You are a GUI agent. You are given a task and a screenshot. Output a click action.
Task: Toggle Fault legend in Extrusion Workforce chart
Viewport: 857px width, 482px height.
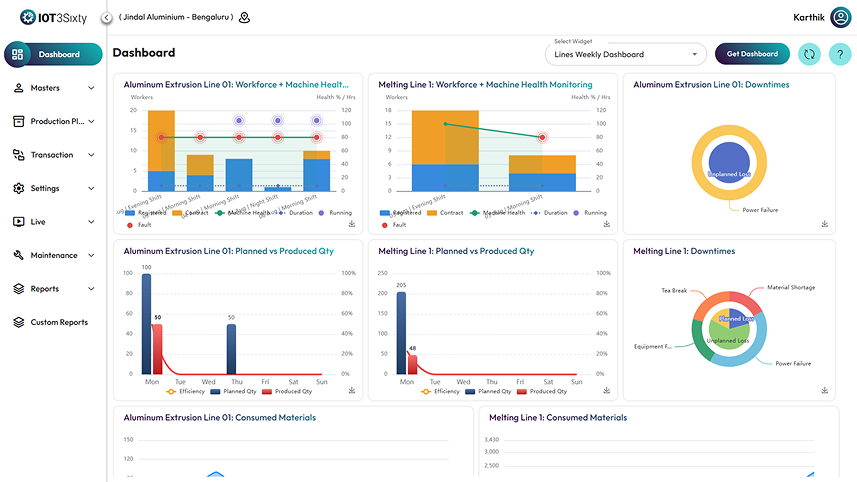tap(139, 225)
